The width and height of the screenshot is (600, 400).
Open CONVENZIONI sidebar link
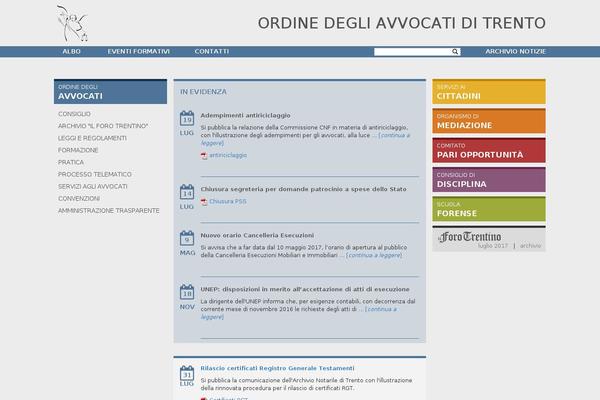pos(79,199)
